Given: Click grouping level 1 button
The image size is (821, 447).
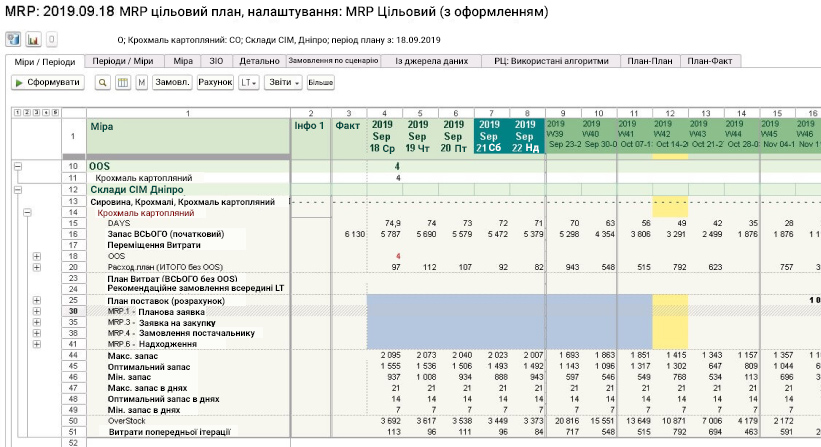Looking at the screenshot, I should coord(17,113).
